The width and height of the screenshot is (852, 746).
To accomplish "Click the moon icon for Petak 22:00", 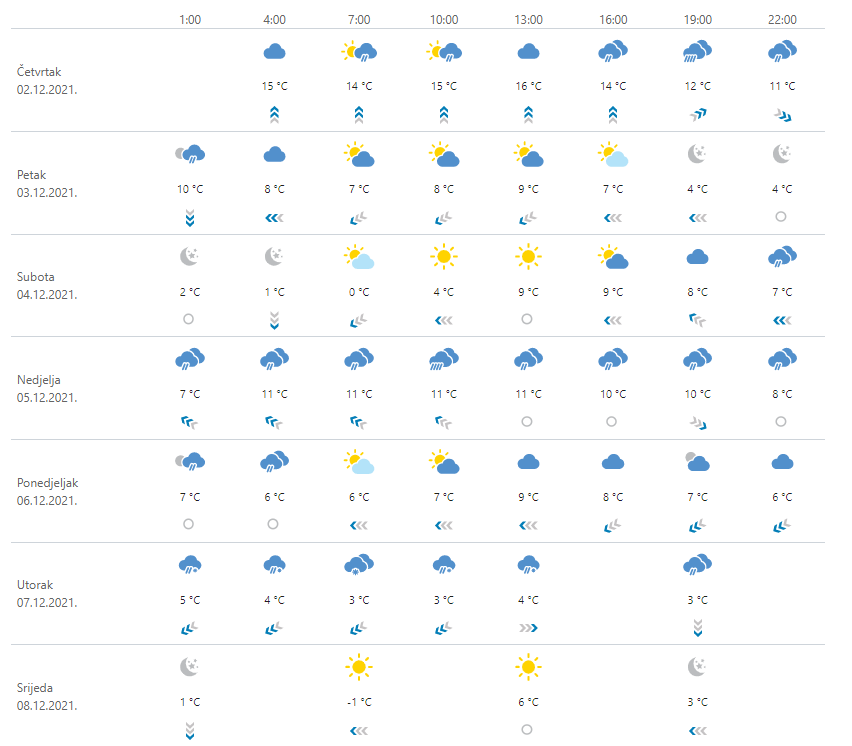I will (782, 154).
